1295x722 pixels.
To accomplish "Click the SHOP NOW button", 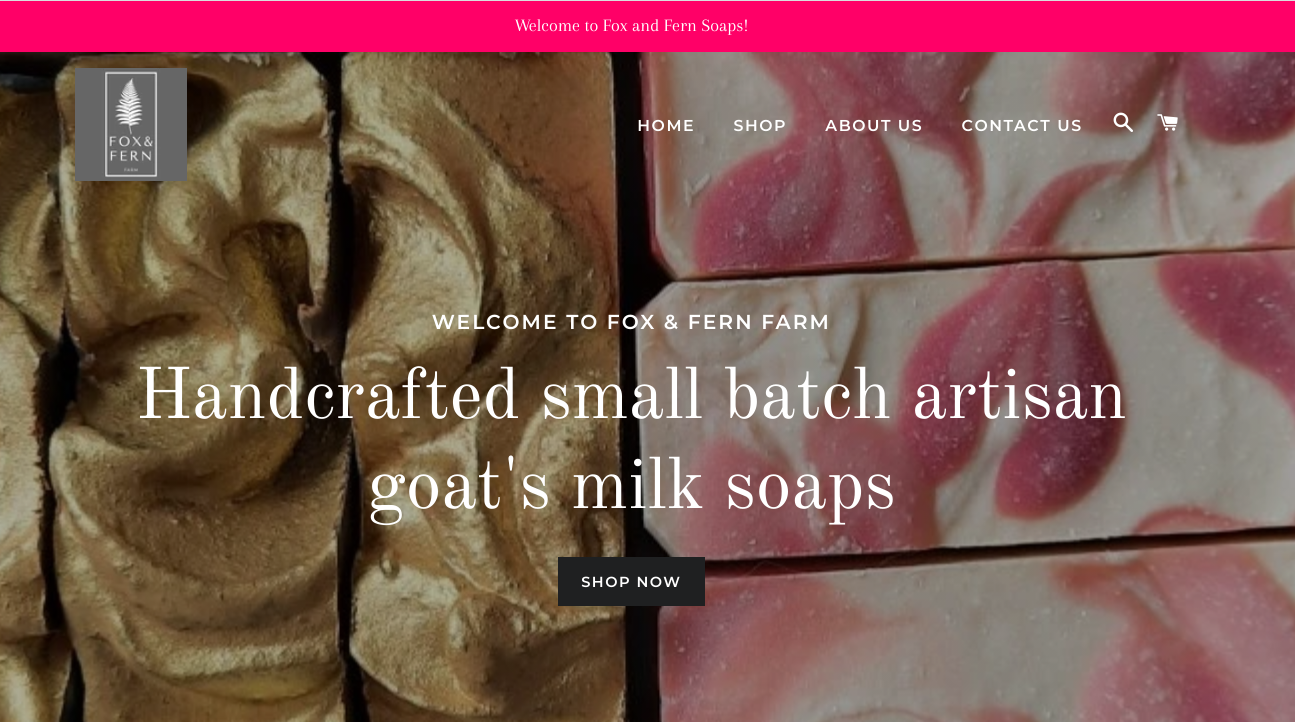I will (x=631, y=582).
